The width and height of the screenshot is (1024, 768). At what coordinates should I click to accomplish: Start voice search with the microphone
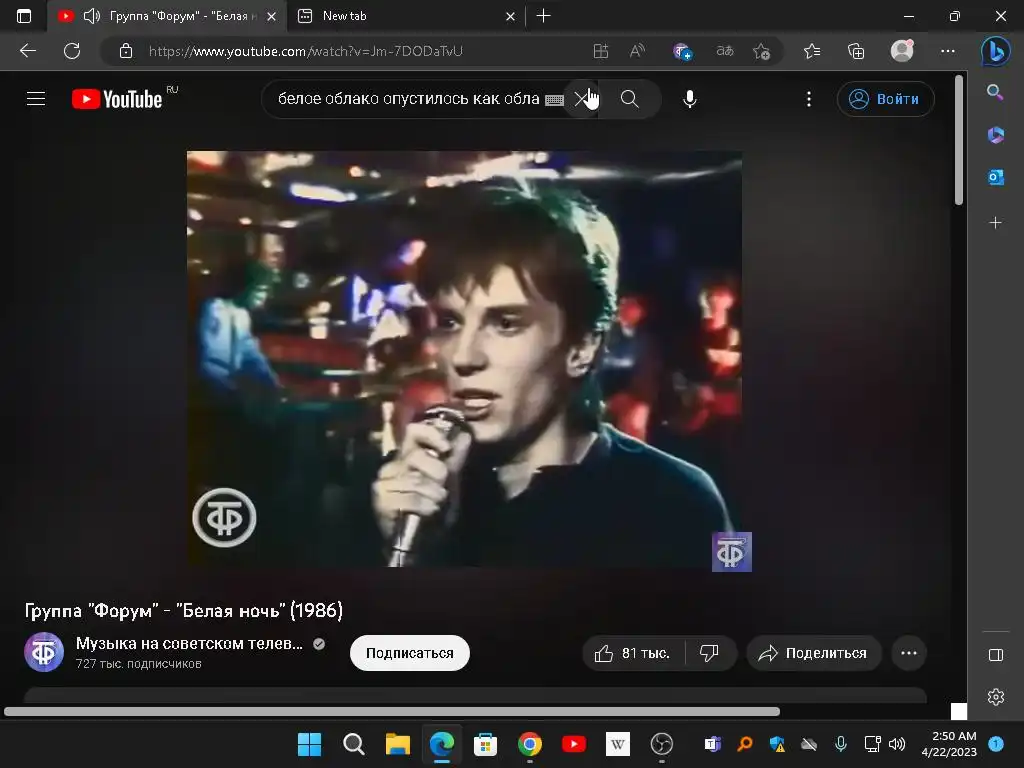coord(690,99)
